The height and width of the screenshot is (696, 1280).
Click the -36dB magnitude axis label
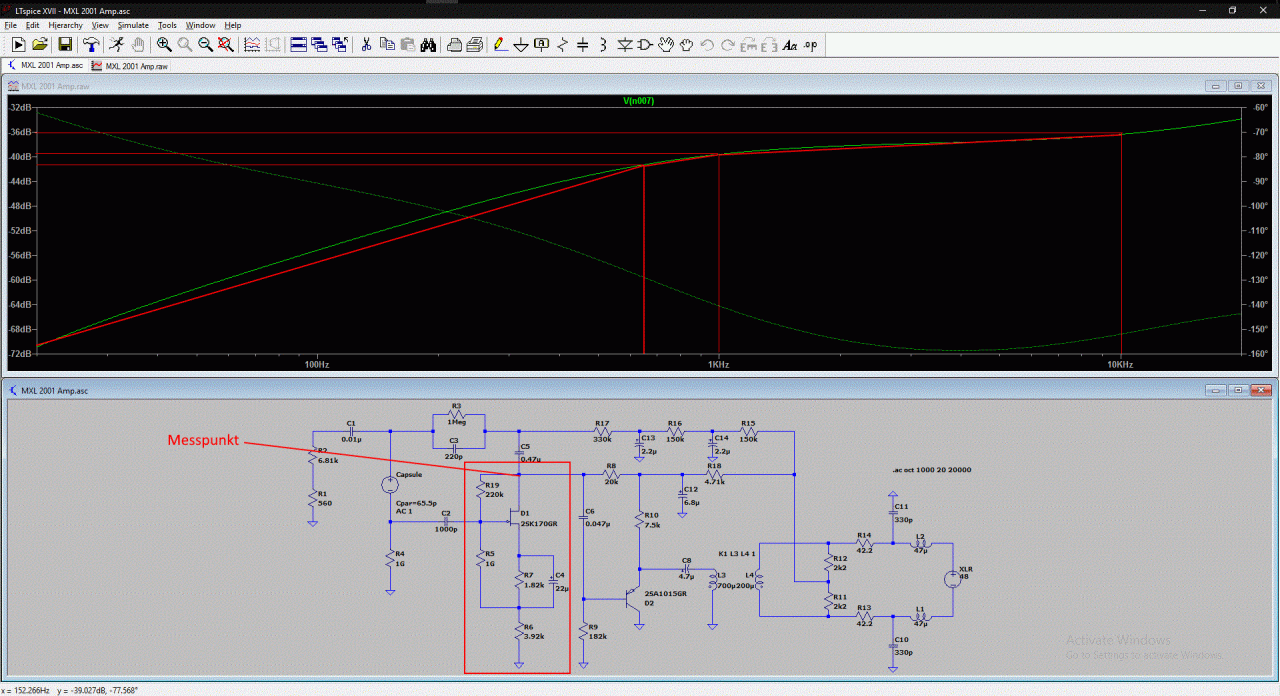coord(20,132)
